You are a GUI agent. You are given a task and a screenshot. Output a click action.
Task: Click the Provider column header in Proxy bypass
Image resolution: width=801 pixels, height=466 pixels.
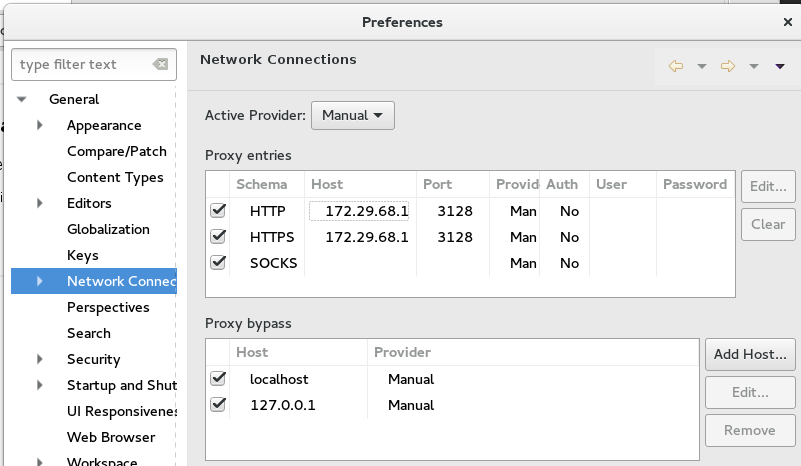click(x=533, y=353)
